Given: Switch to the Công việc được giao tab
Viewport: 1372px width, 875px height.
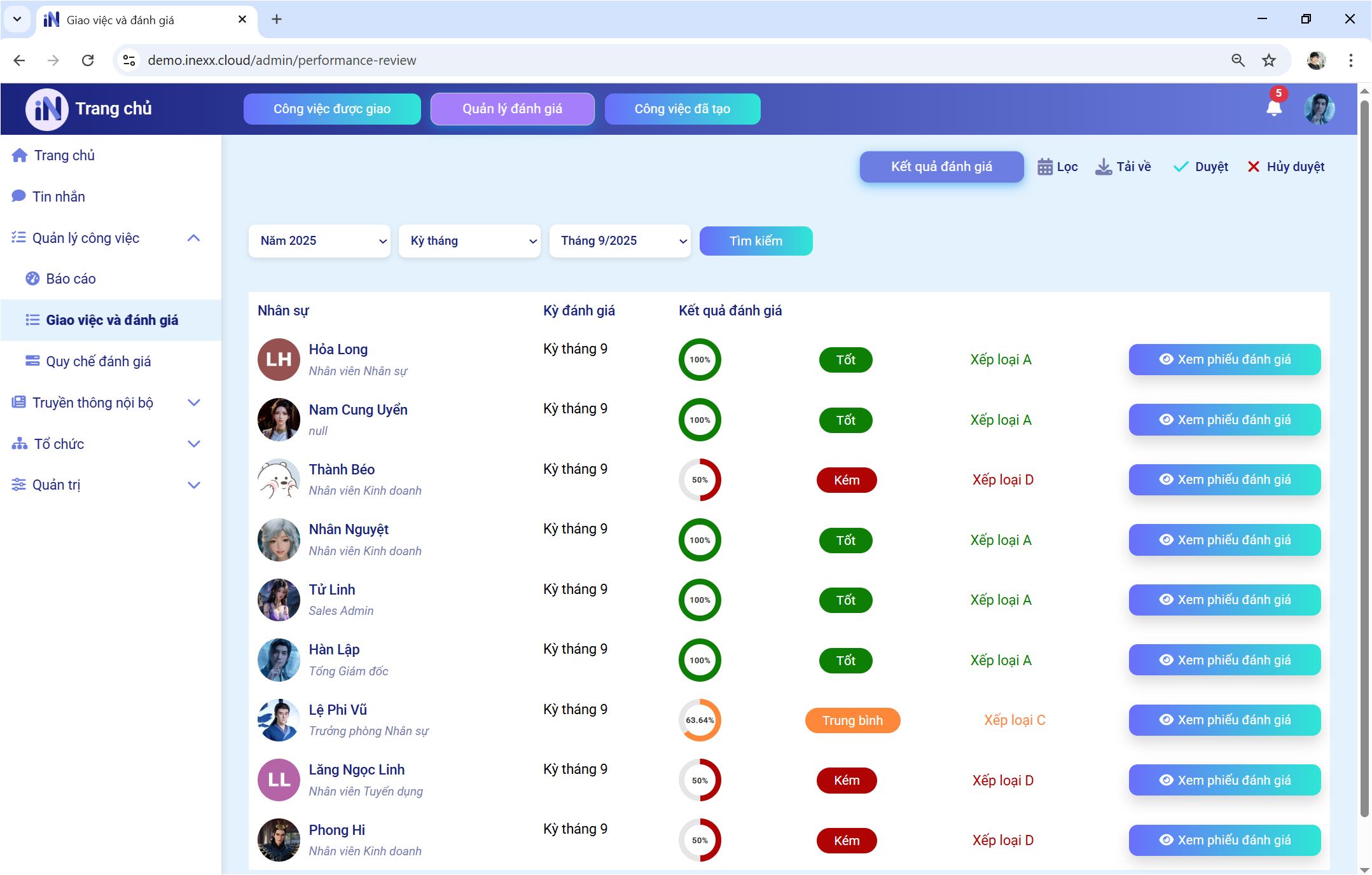Looking at the screenshot, I should coord(331,109).
